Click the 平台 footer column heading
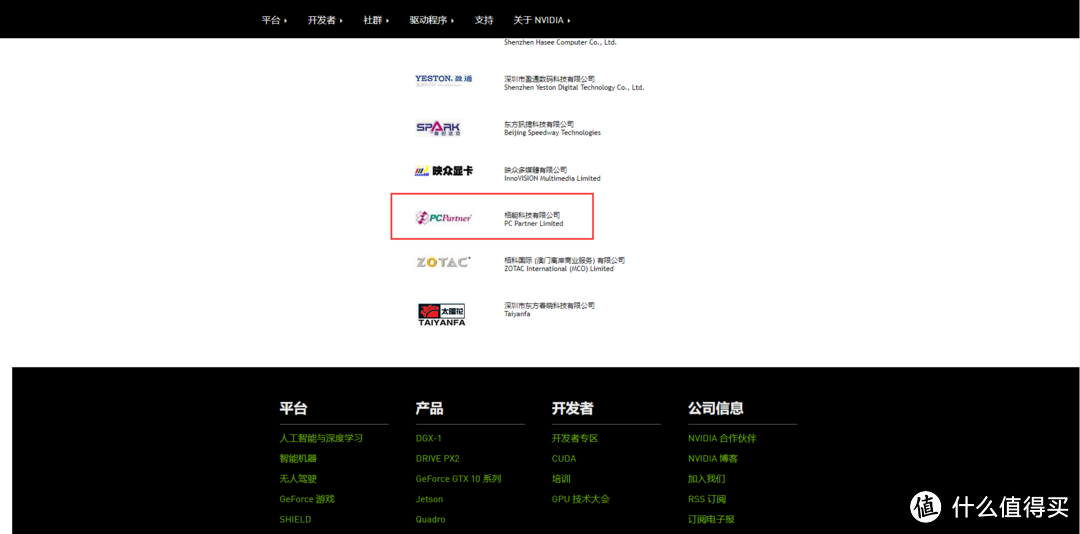Viewport: 1080px width, 534px height. [x=293, y=408]
